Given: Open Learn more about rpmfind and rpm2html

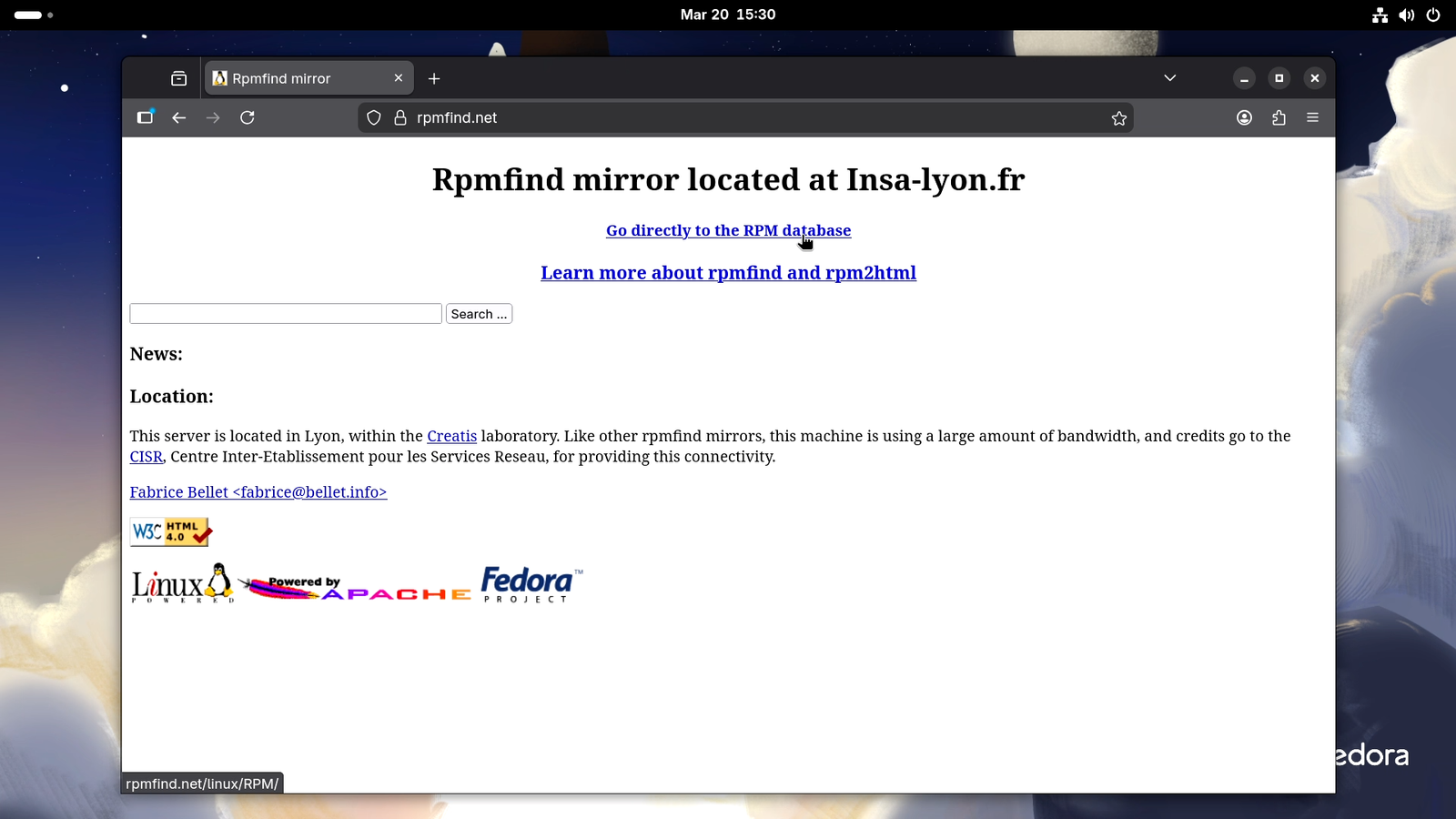Looking at the screenshot, I should [729, 273].
